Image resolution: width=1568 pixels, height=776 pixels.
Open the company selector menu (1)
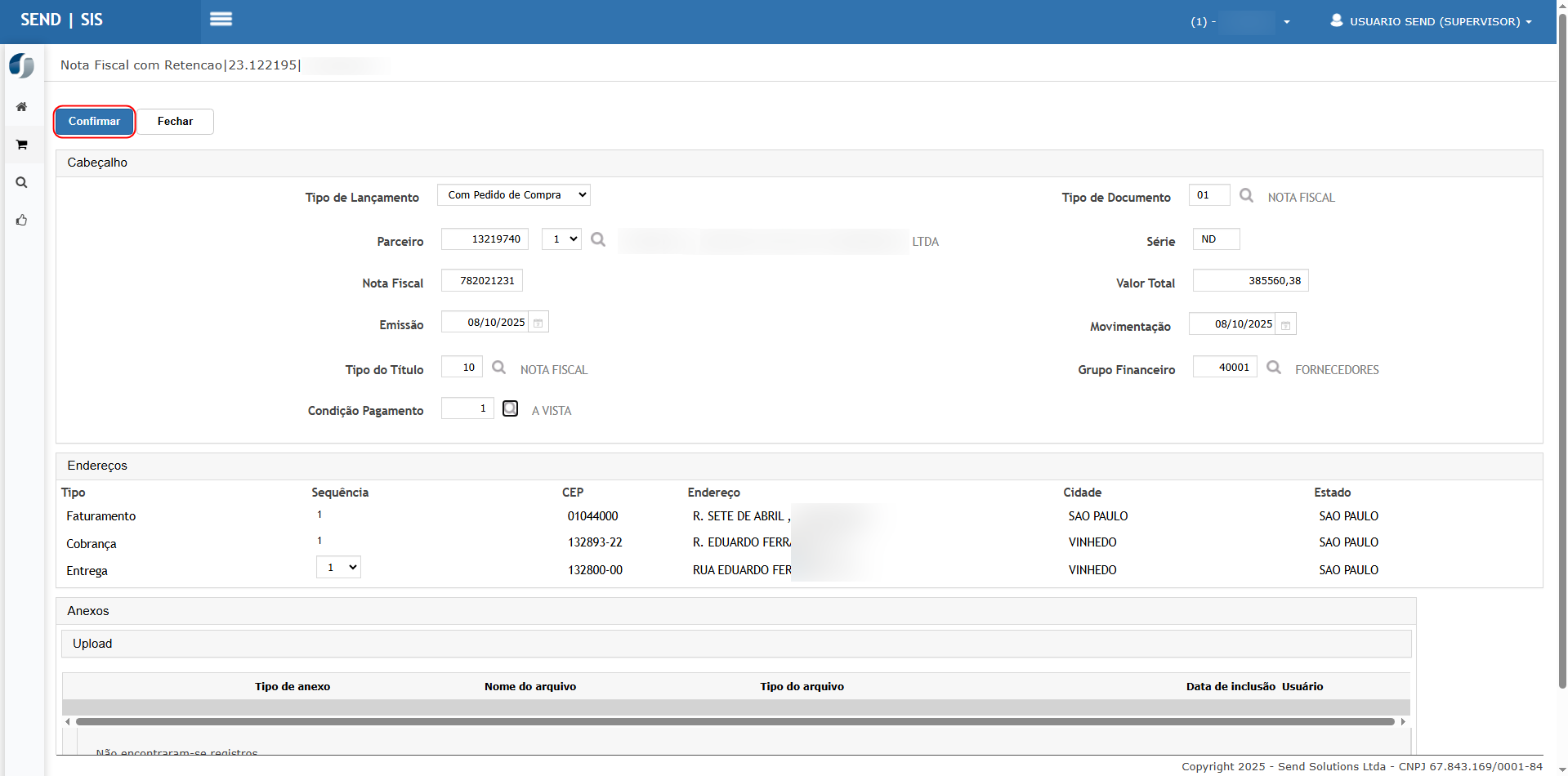[1240, 22]
